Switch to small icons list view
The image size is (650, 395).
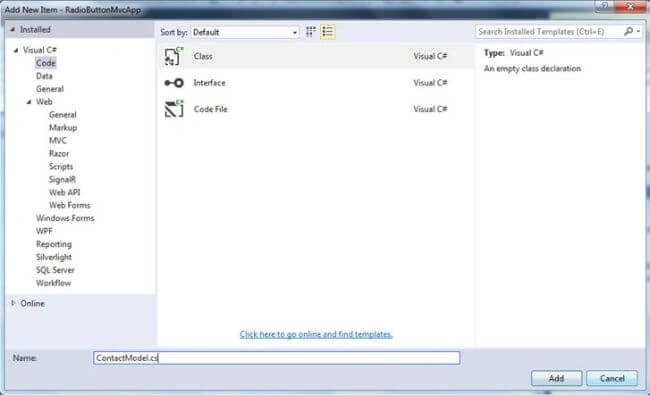[327, 32]
